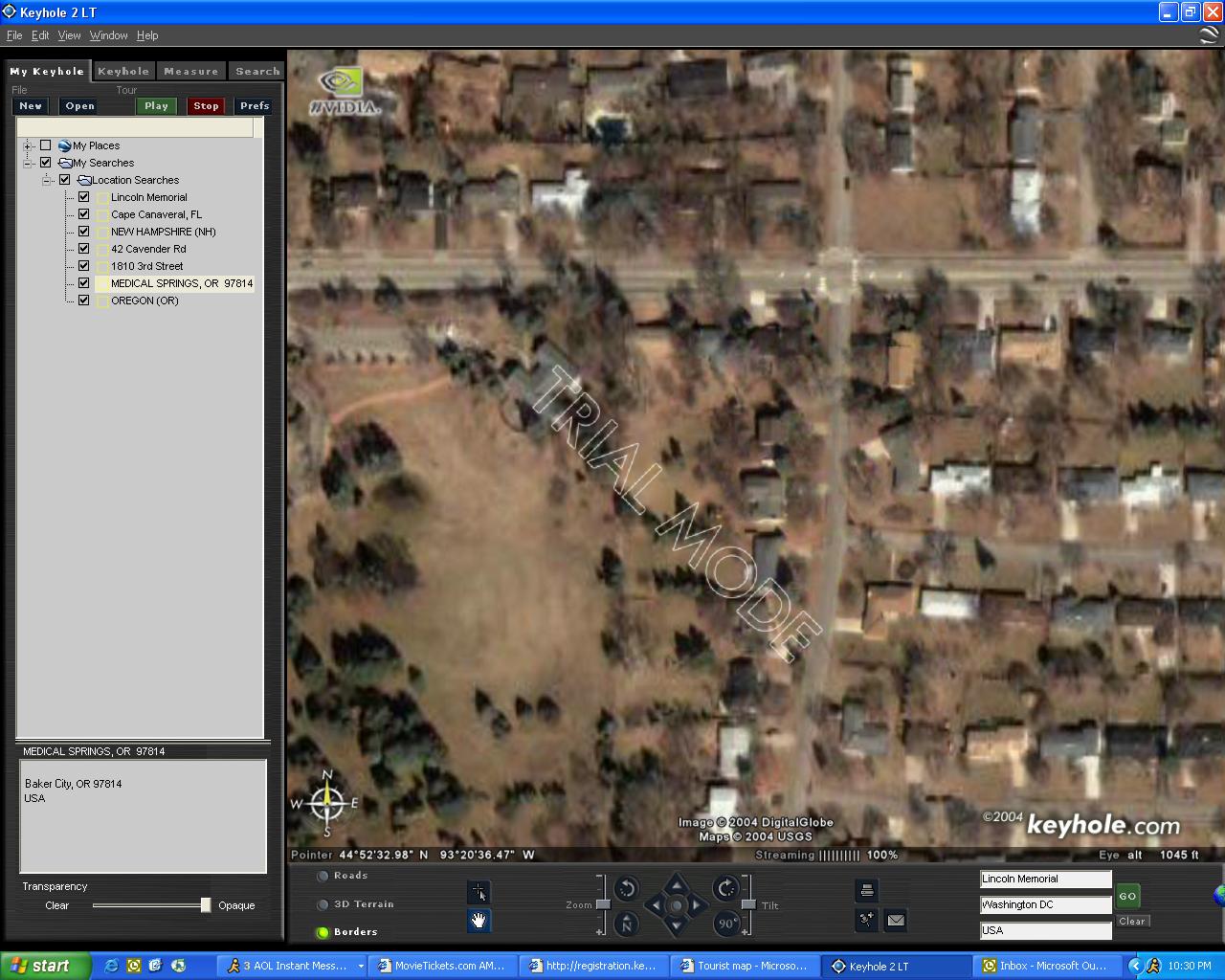1225x980 pixels.
Task: Select the hand pan tool
Action: [x=479, y=921]
